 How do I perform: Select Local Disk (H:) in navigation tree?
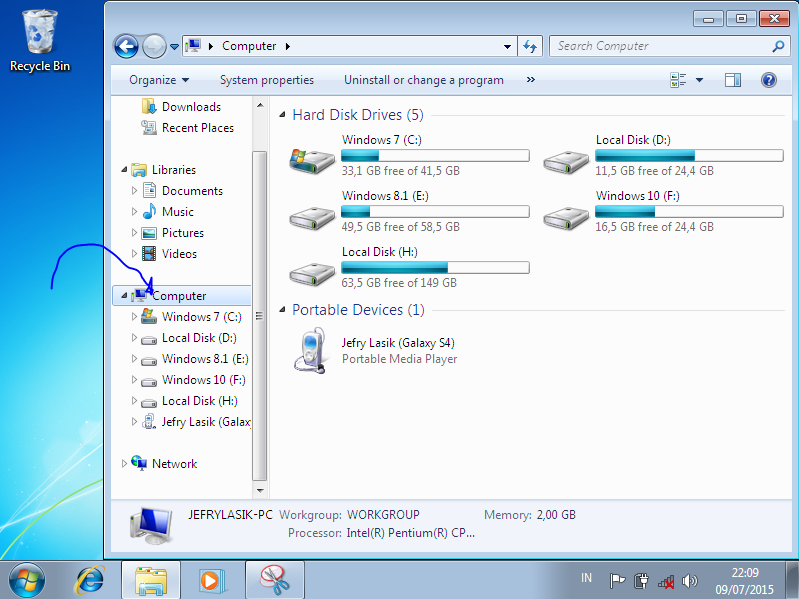tap(200, 401)
